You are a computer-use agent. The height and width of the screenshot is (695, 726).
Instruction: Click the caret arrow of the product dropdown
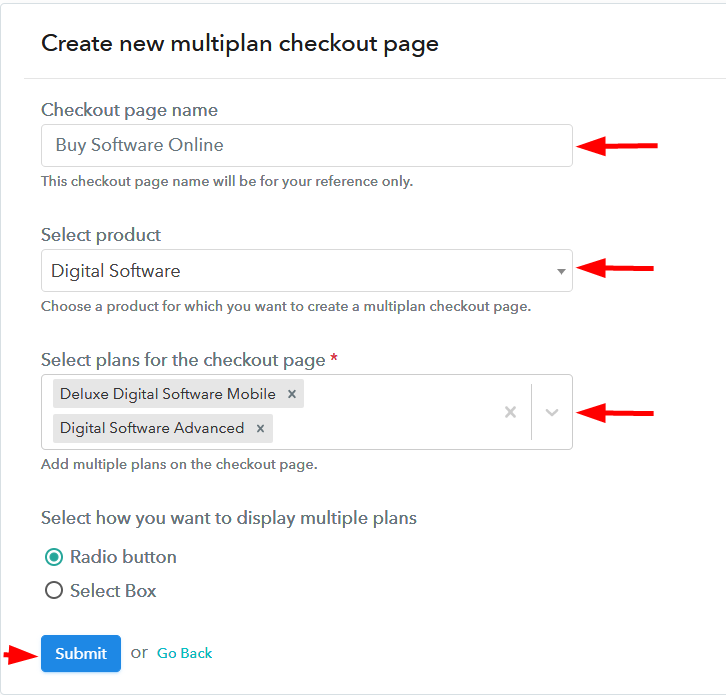[x=561, y=271]
